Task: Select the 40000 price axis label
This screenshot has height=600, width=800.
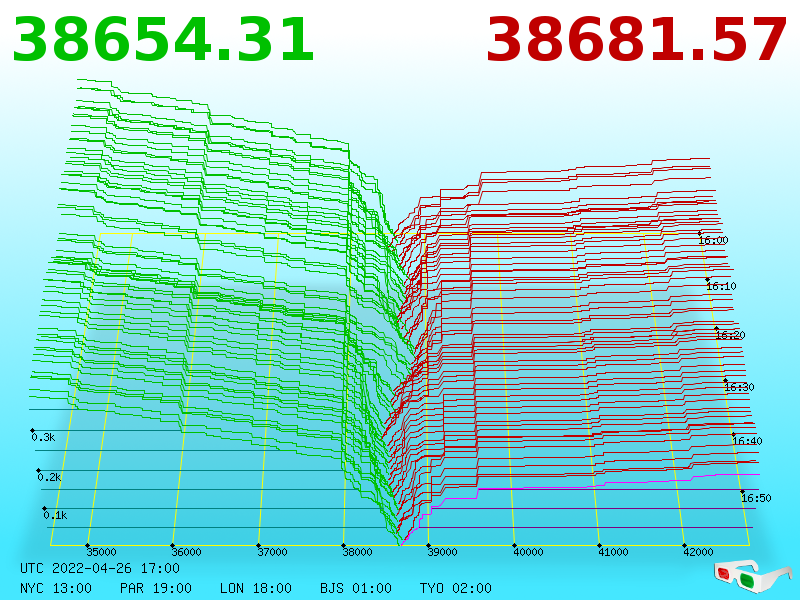Action: 528,552
